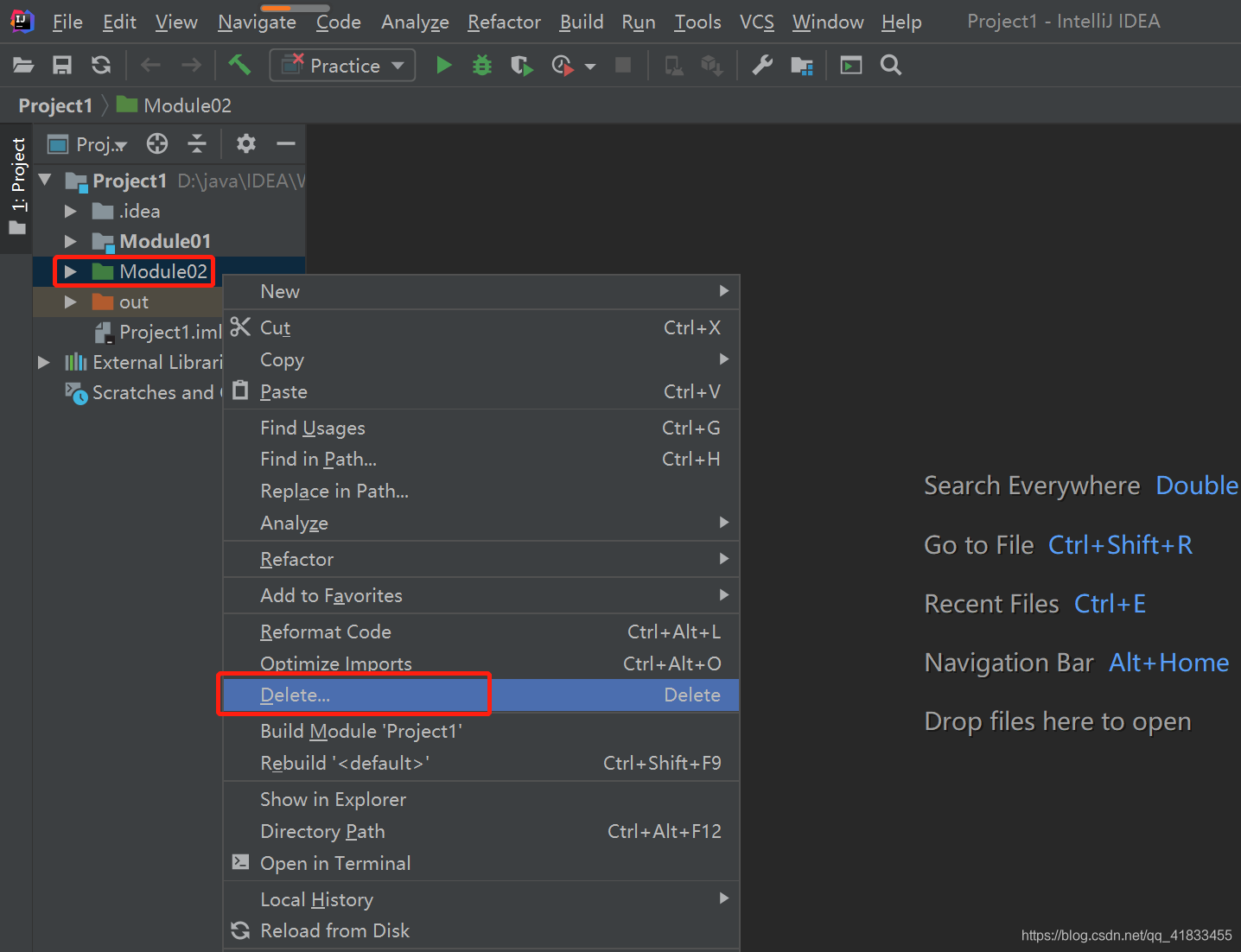Choose Rebuild '<default>' entry
Screen dimensions: 1241x952
click(x=481, y=763)
